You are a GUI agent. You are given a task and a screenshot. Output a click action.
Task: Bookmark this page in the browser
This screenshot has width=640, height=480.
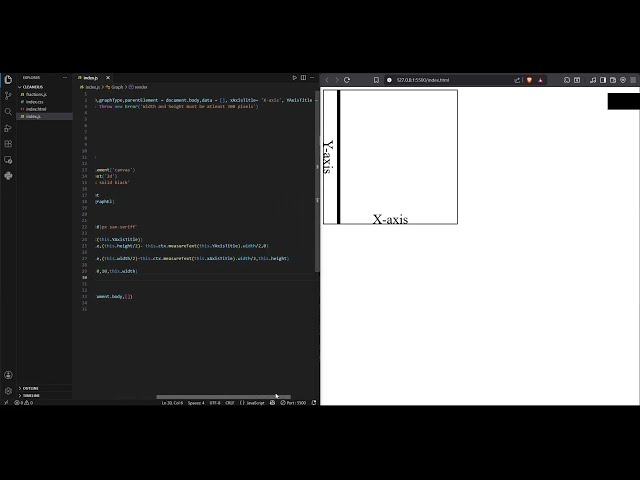click(376, 80)
